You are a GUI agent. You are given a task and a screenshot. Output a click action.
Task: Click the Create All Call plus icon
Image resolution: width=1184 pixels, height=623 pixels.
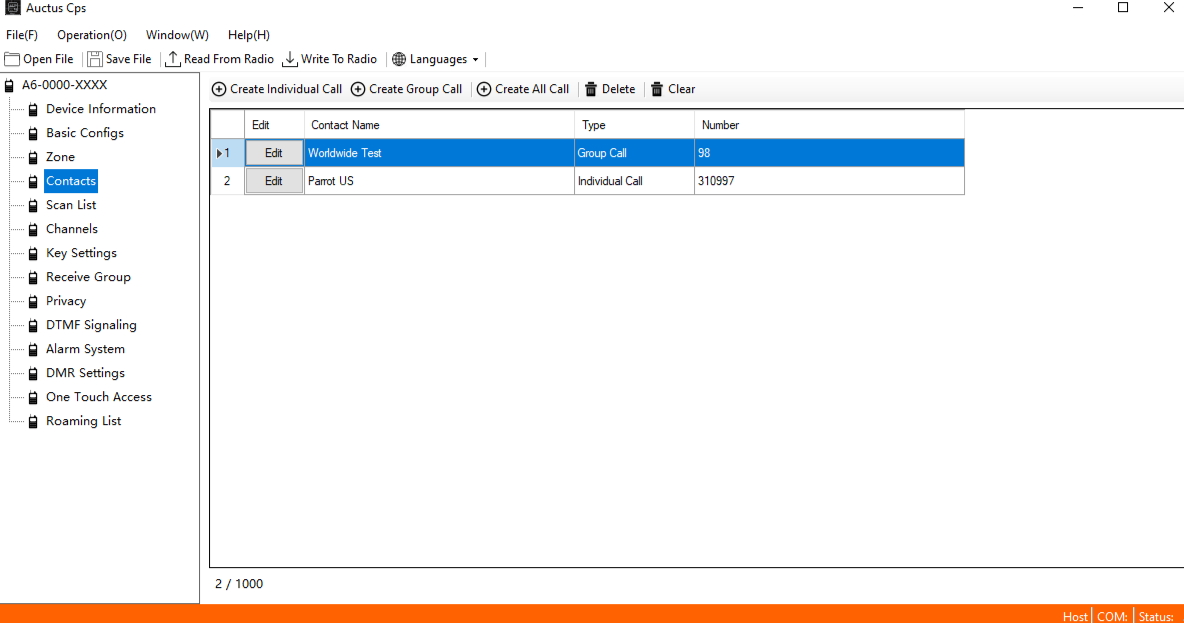(484, 89)
